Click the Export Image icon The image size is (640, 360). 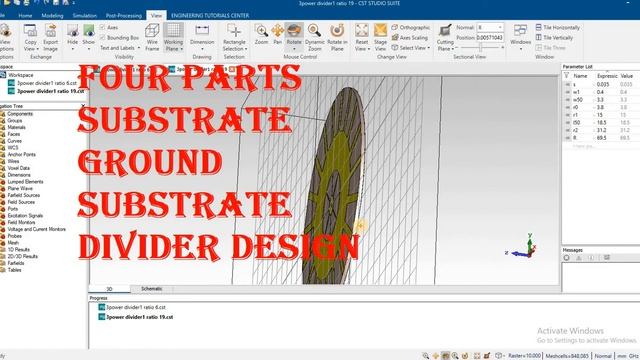[51, 31]
